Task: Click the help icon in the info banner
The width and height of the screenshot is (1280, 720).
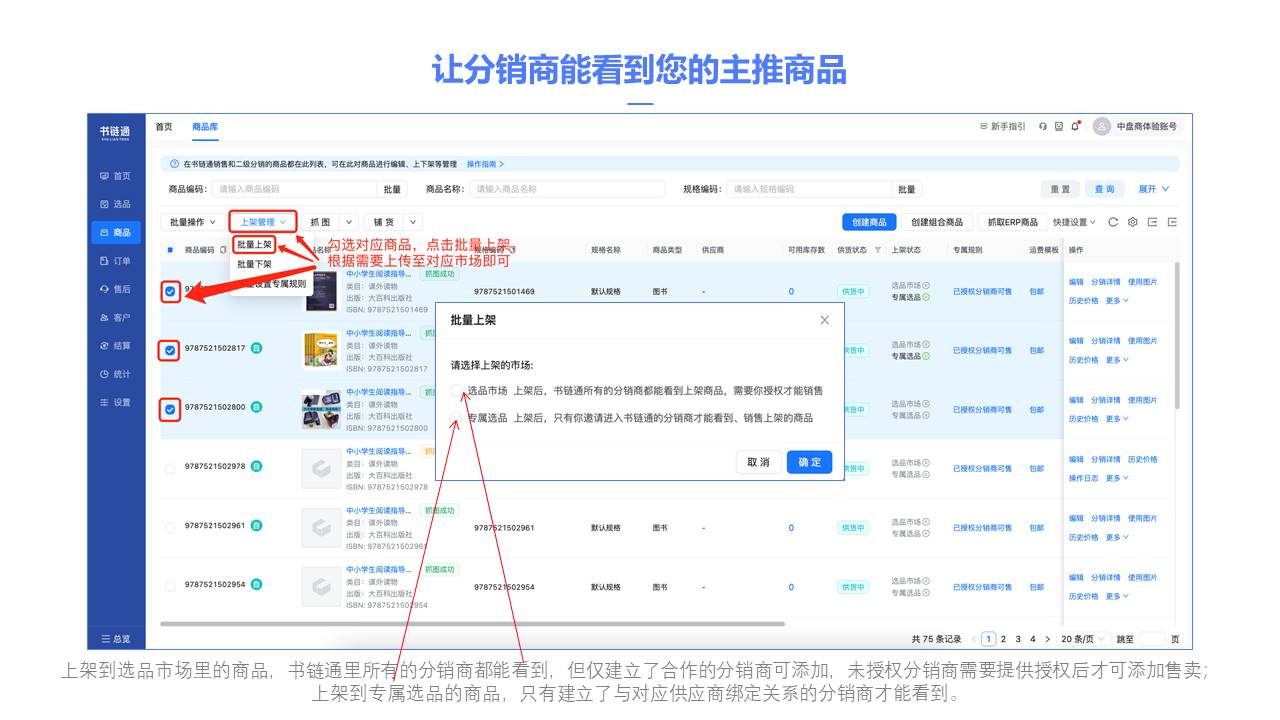Action: 174,164
